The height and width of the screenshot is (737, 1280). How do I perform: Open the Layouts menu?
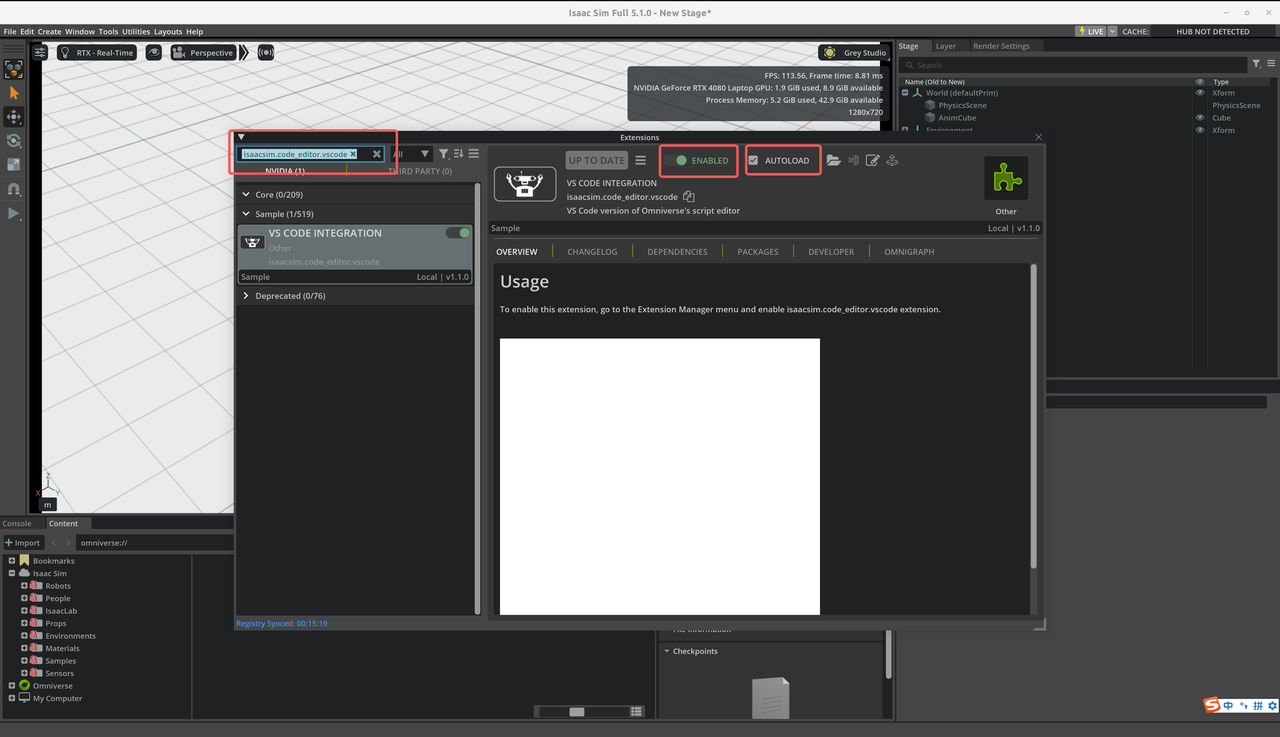click(168, 32)
